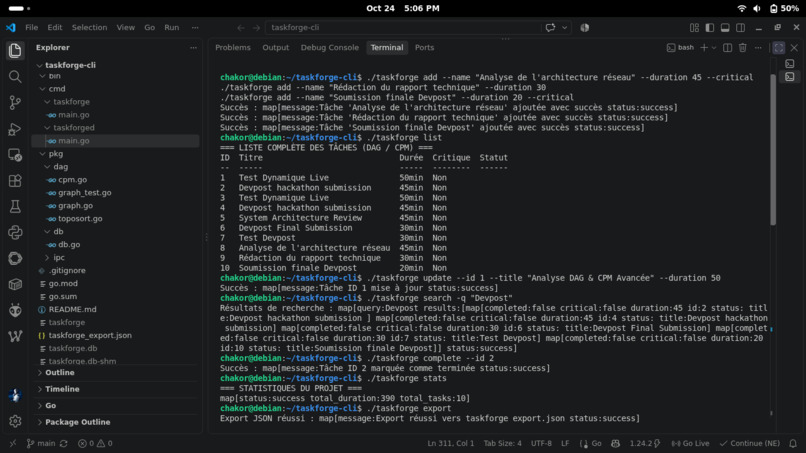The width and height of the screenshot is (806, 453).
Task: Open terminal panel more actions ellipsis
Action: 758,47
